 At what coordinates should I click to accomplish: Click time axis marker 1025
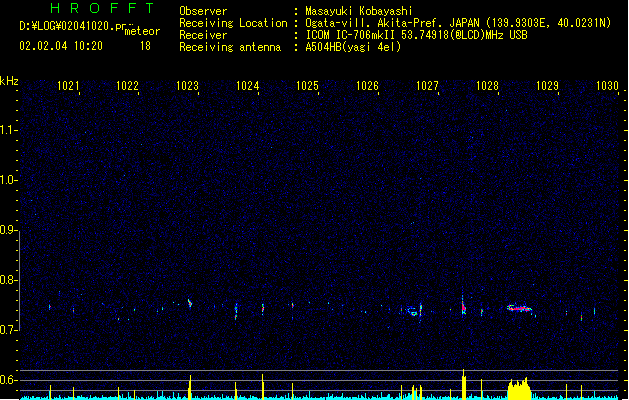[307, 86]
